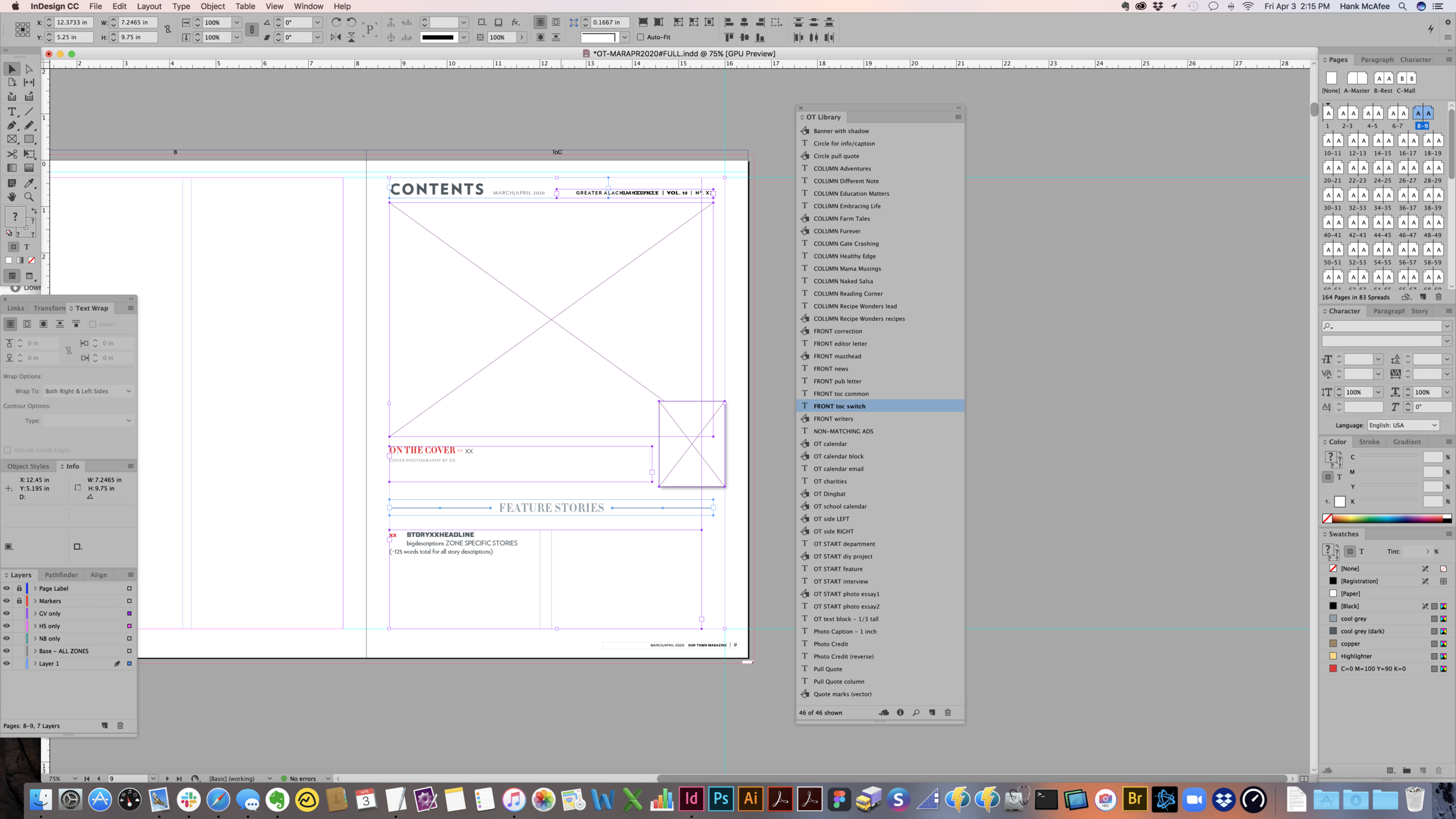Screen dimensions: 1456x819
Task: Select the Scissors tool
Action: click(x=12, y=154)
